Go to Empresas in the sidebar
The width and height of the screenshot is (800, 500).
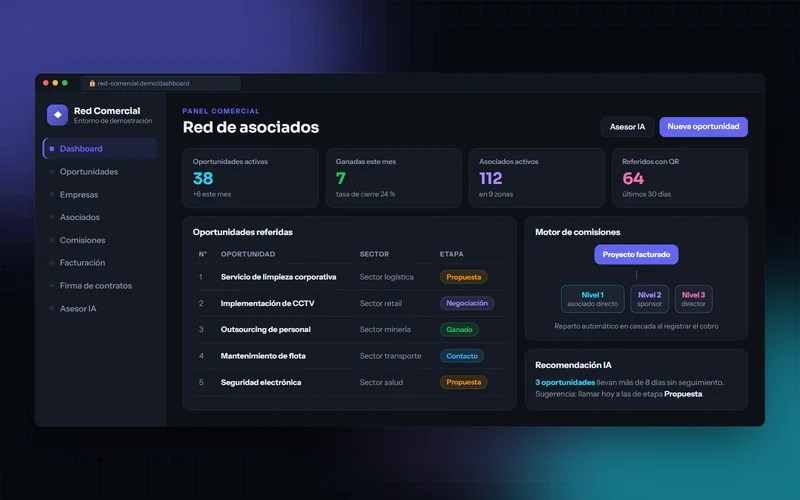79,194
